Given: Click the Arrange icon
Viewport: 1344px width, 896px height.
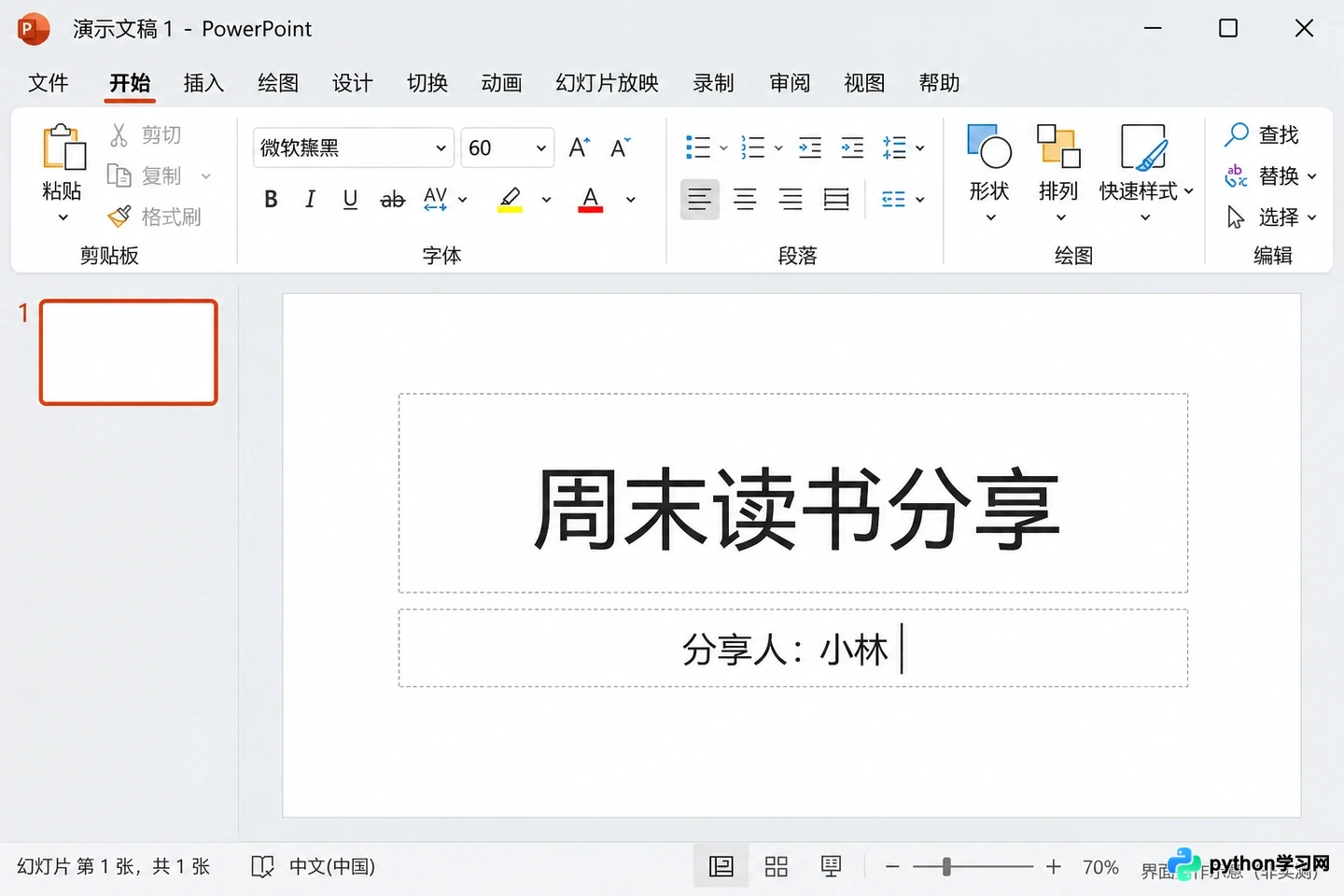Looking at the screenshot, I should click(1058, 147).
